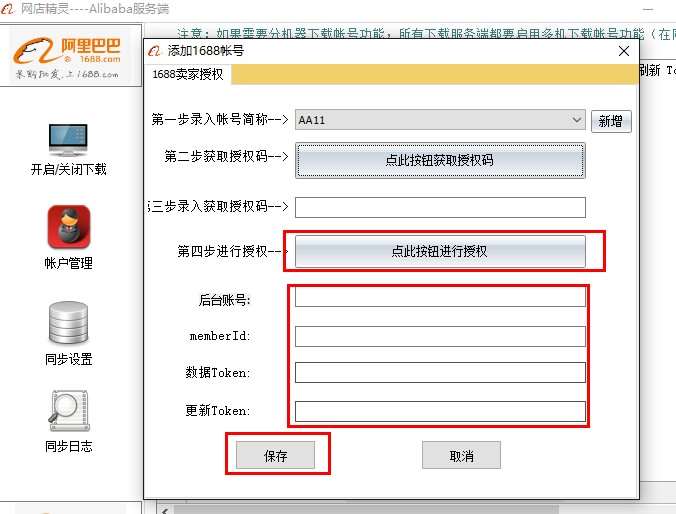Focus the authorization code input field

440,207
